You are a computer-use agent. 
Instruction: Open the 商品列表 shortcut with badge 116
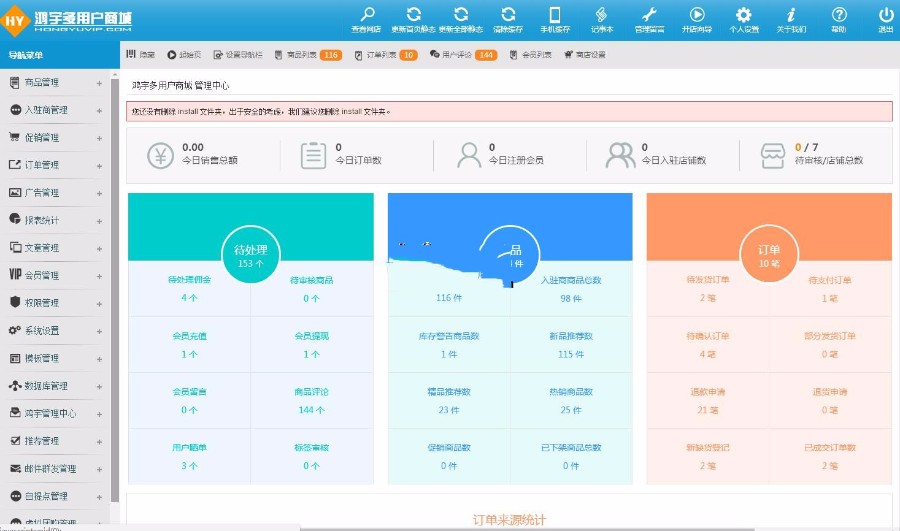(308, 55)
